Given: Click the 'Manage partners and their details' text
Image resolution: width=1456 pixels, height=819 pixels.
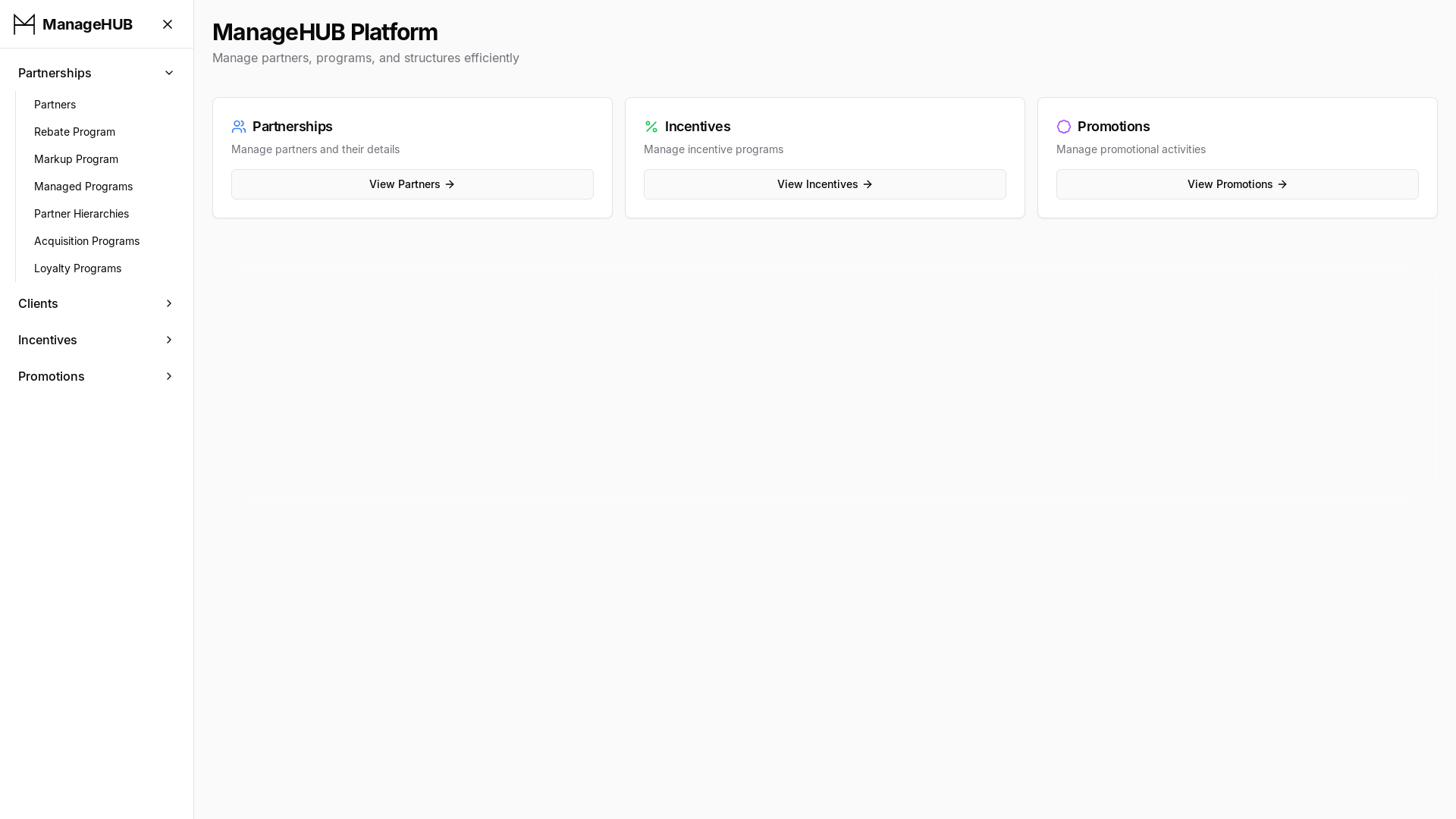Looking at the screenshot, I should click(x=315, y=149).
